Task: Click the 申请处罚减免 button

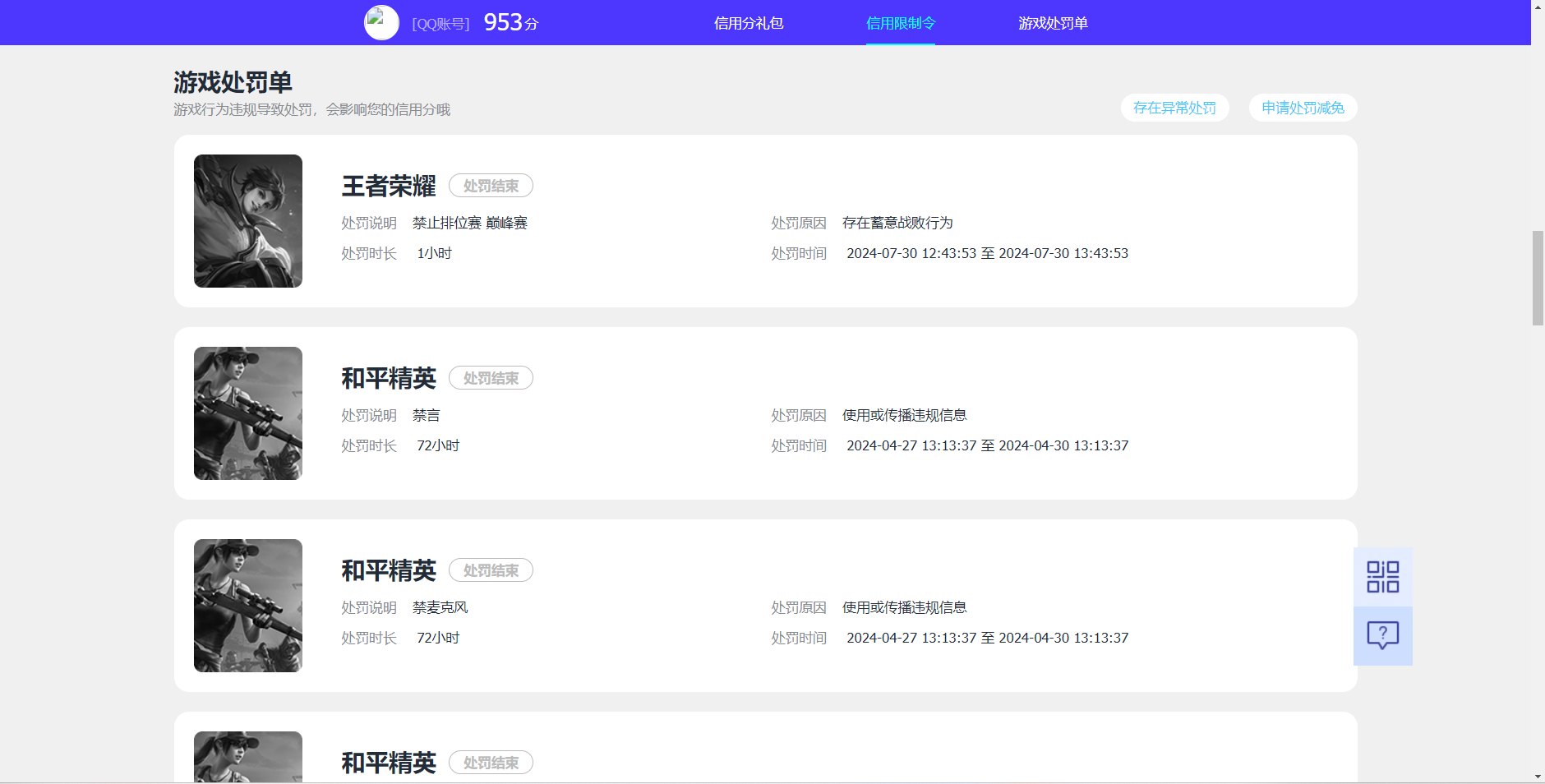Action: (1303, 108)
